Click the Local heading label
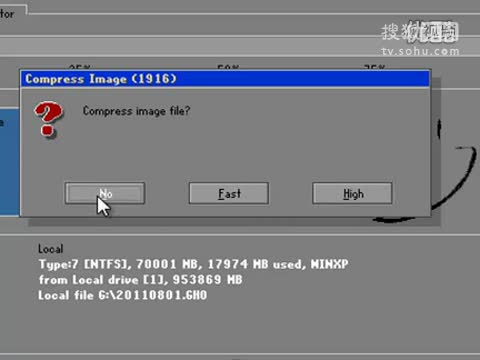Screen dimensions: 480x360 [x=50, y=249]
